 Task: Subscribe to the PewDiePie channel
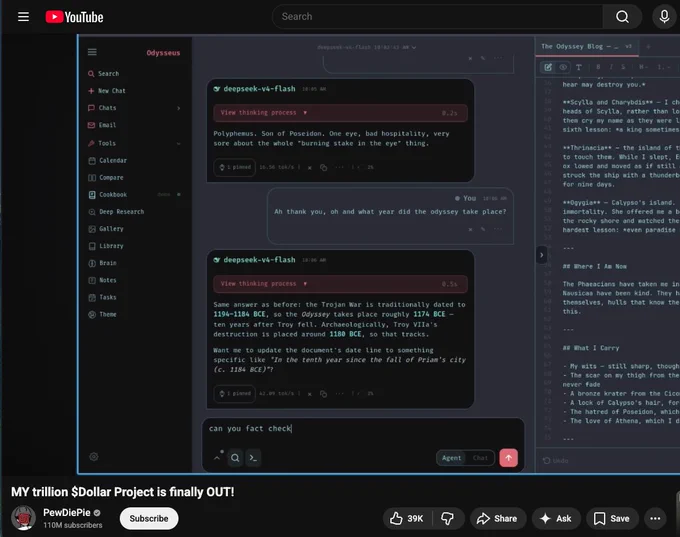tap(149, 518)
